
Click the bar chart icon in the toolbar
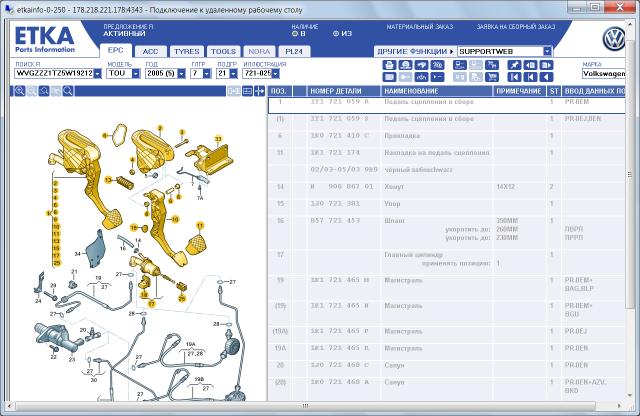tap(421, 77)
